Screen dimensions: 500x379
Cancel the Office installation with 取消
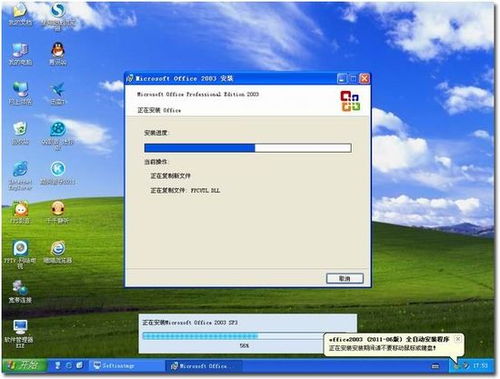click(344, 278)
